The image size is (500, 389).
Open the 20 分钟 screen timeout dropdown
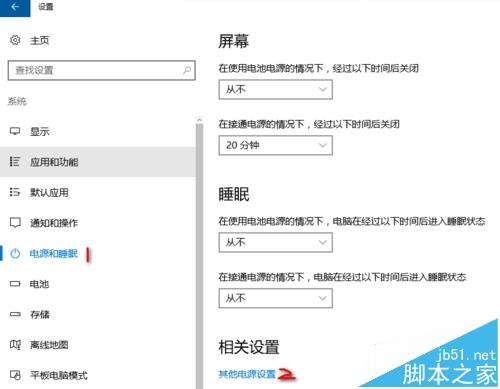[275, 145]
